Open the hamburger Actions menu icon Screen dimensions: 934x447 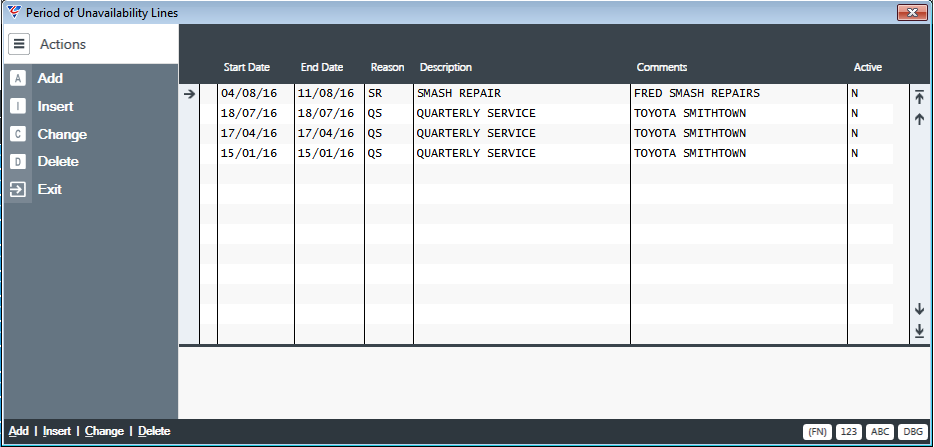click(19, 44)
